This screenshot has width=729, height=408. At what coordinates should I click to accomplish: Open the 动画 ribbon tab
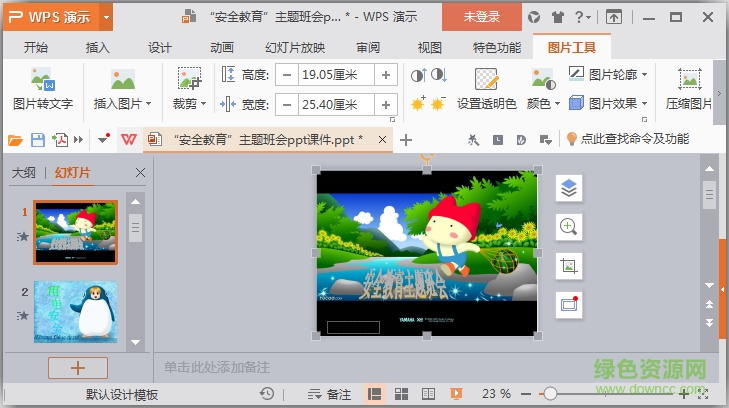click(x=222, y=47)
